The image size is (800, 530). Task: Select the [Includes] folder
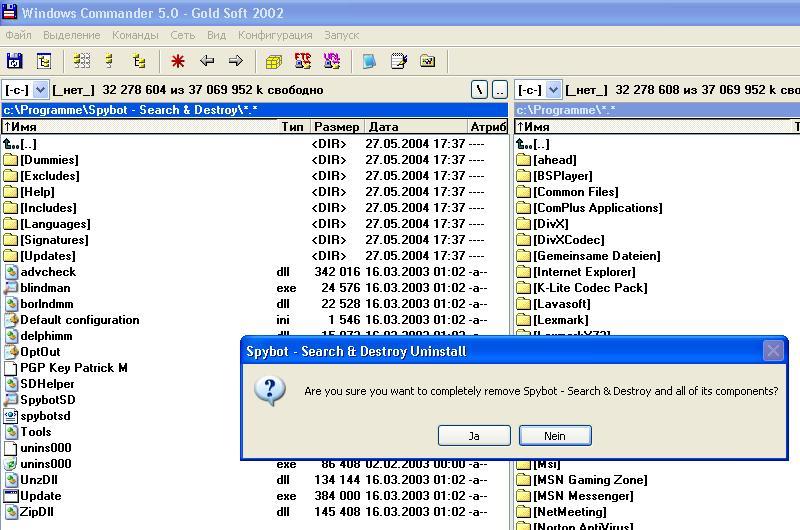pyautogui.click(x=255, y=208)
